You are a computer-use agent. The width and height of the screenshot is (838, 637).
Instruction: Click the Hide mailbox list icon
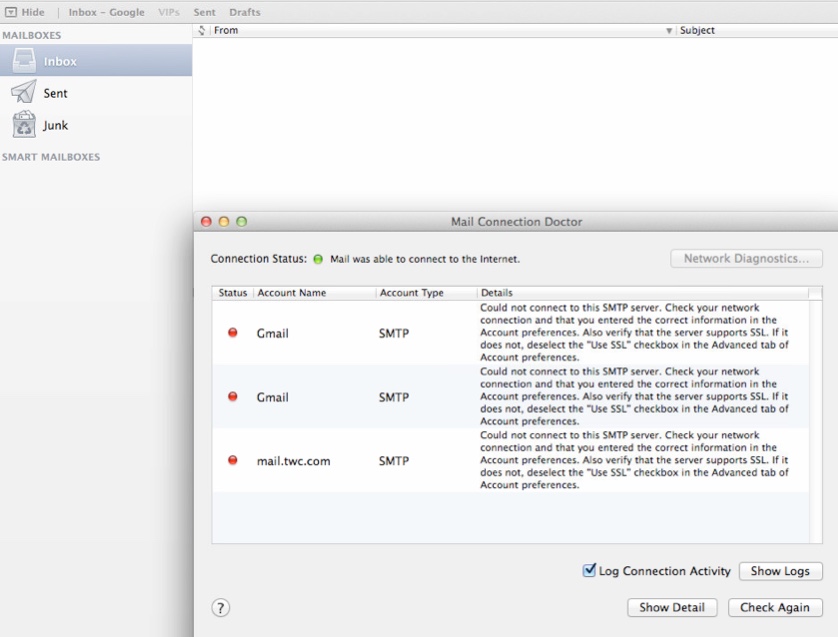(11, 12)
